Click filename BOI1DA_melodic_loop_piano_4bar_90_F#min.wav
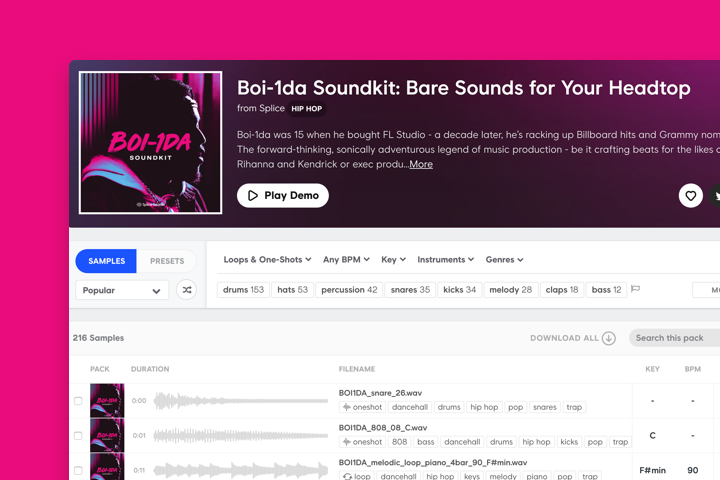Screen dimensions: 720x480 433,463
